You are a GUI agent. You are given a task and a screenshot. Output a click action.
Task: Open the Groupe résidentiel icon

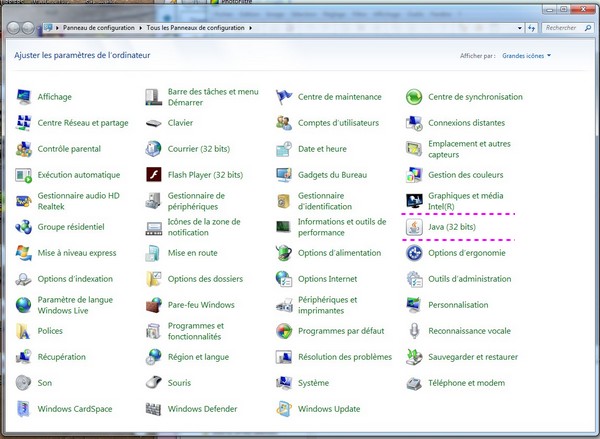pyautogui.click(x=24, y=227)
